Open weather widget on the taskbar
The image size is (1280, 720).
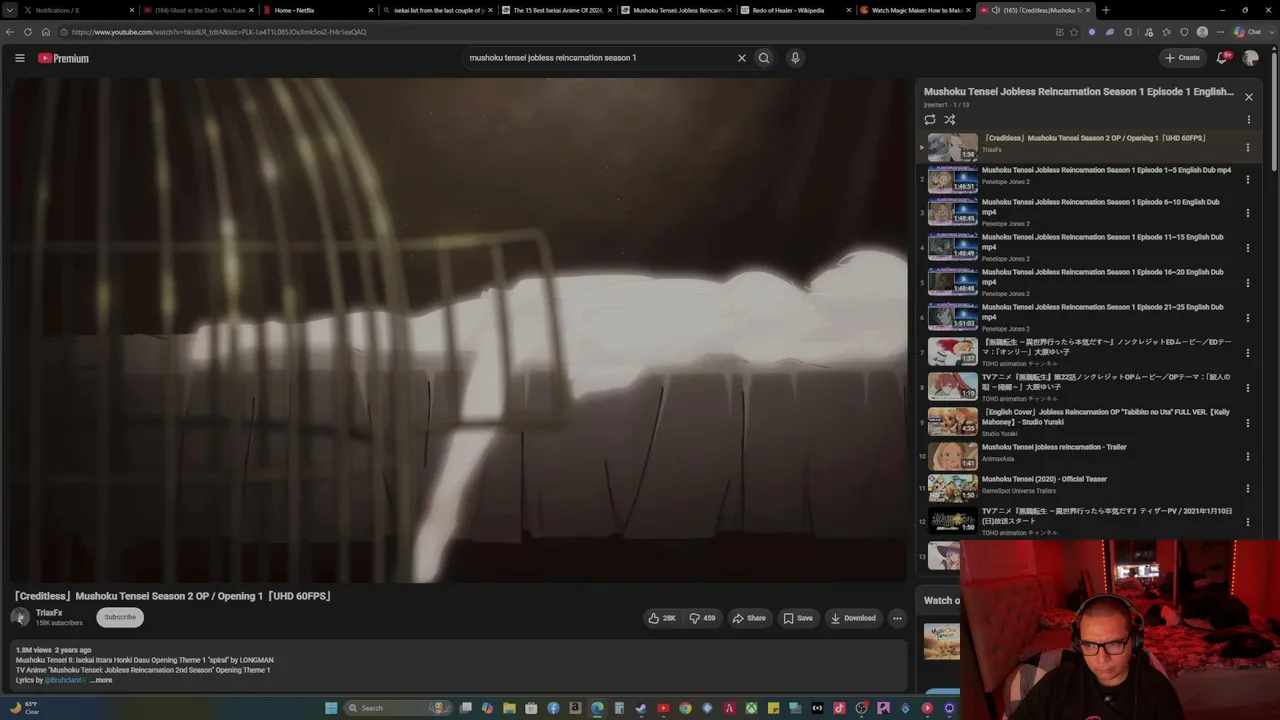click(24, 708)
